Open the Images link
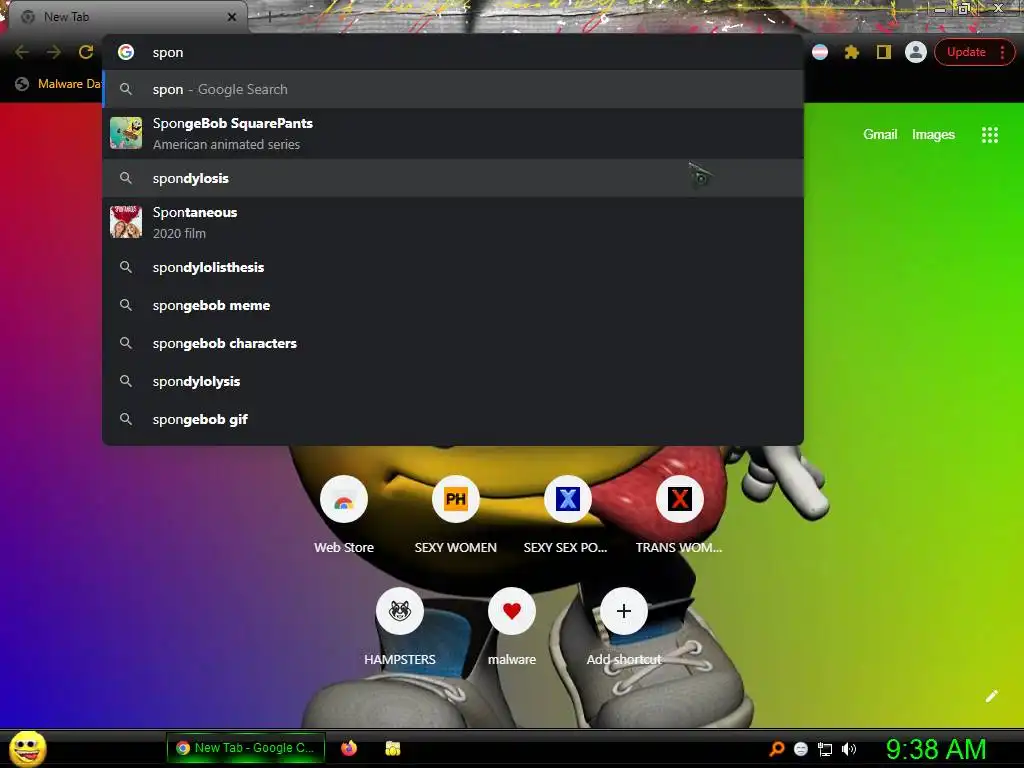The height and width of the screenshot is (768, 1024). click(x=933, y=135)
